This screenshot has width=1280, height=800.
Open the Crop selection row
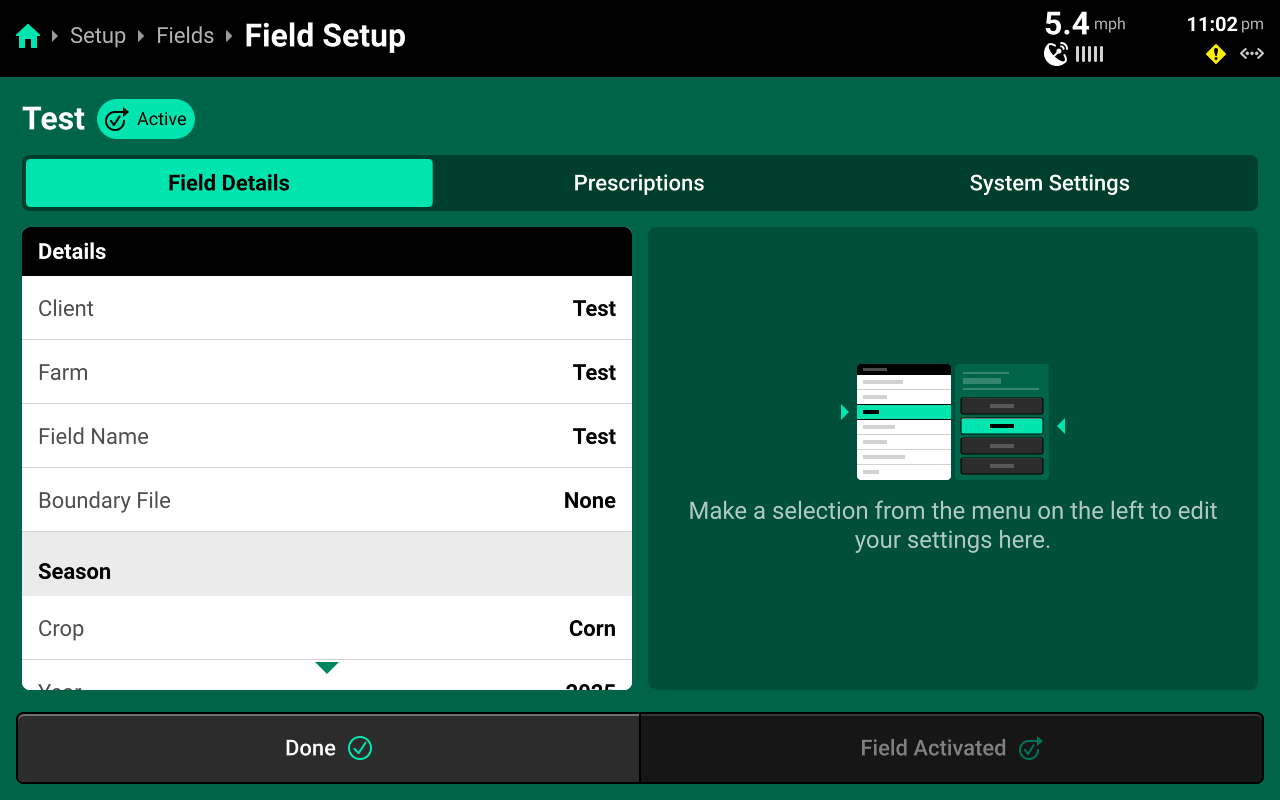(327, 628)
